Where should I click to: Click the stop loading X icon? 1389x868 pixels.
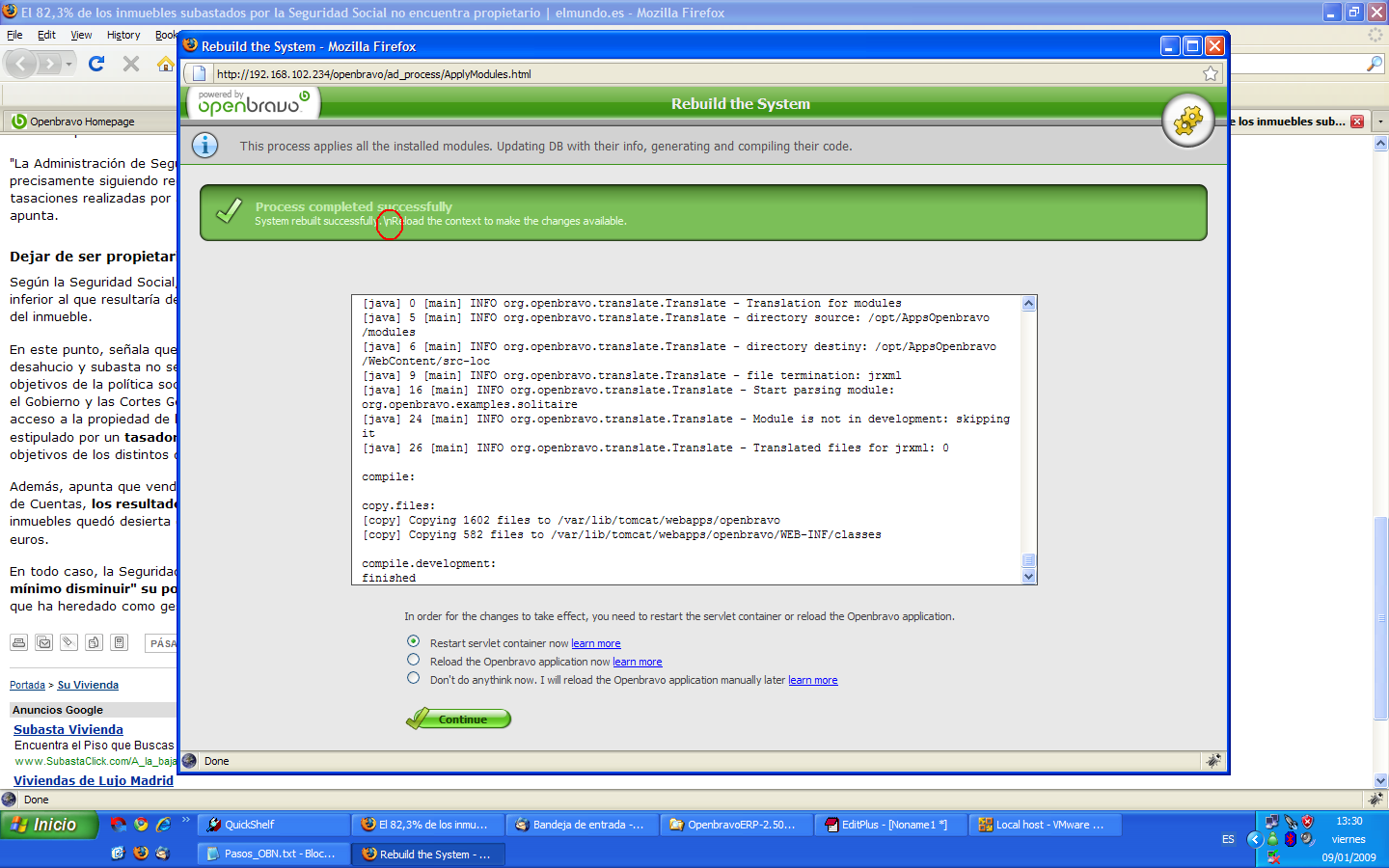point(131,64)
